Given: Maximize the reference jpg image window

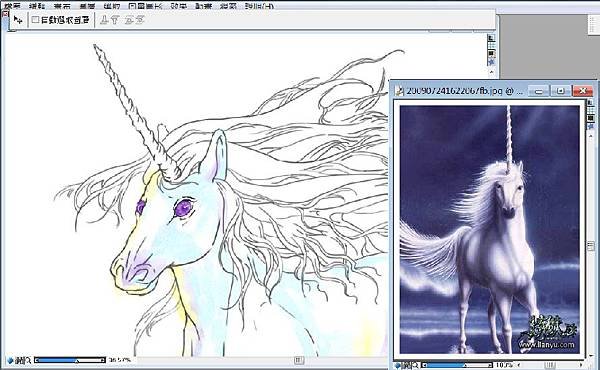Looking at the screenshot, I should click(x=561, y=91).
